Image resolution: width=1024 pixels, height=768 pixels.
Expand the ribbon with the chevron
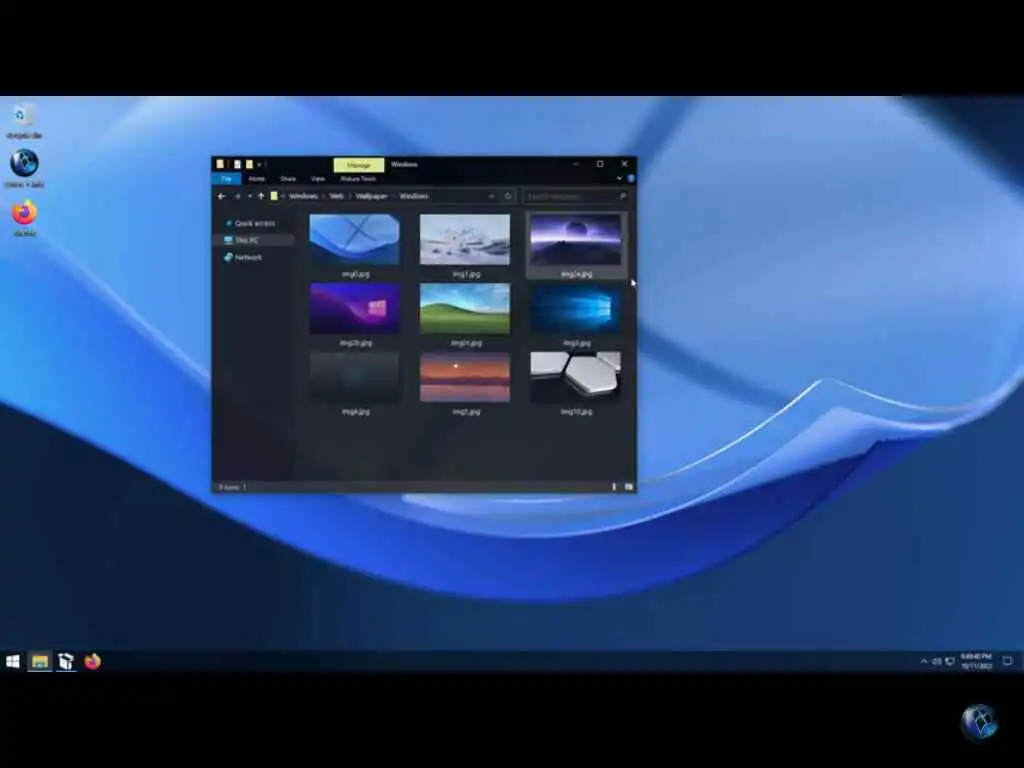pyautogui.click(x=619, y=178)
